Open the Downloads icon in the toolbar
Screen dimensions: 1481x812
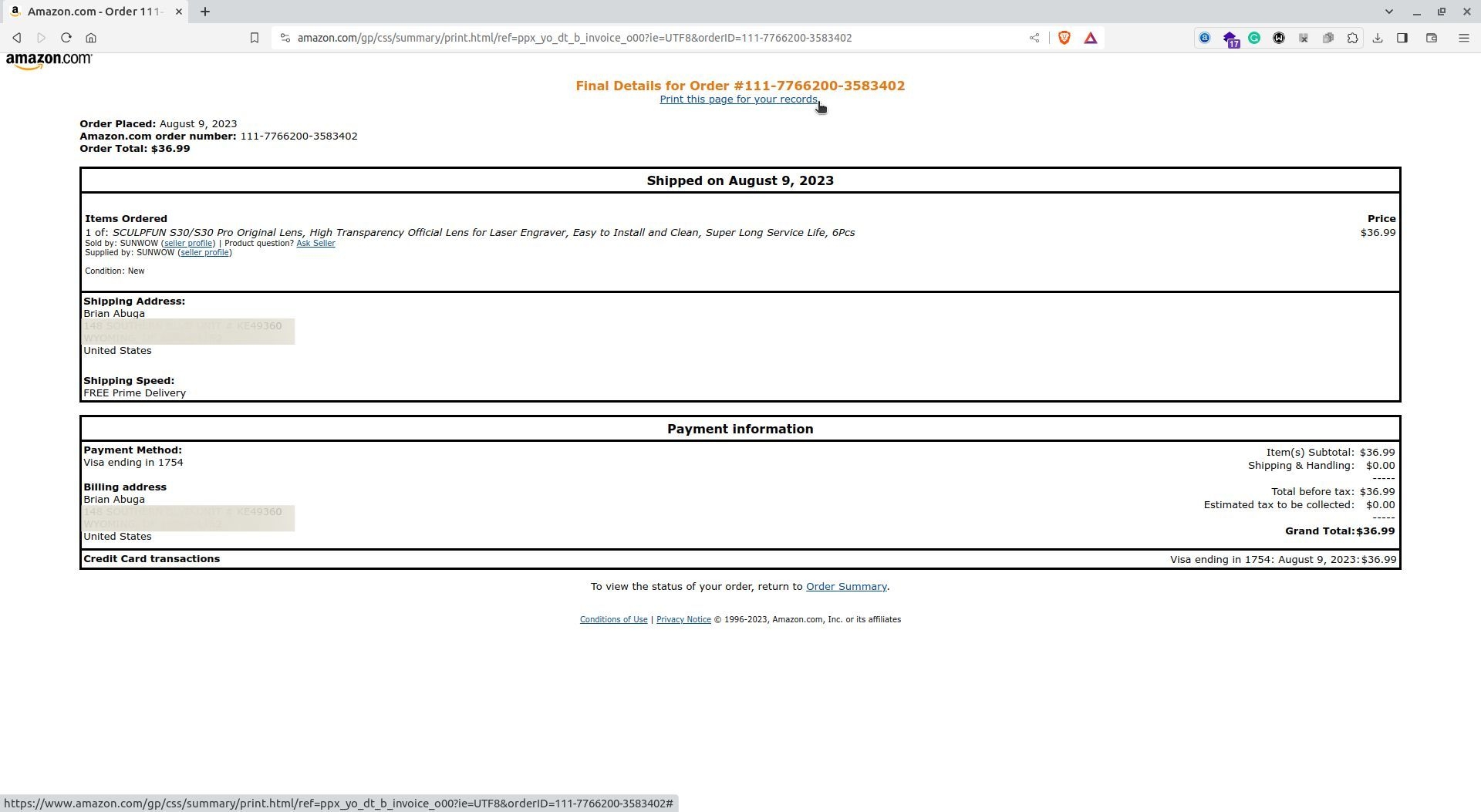[1378, 37]
